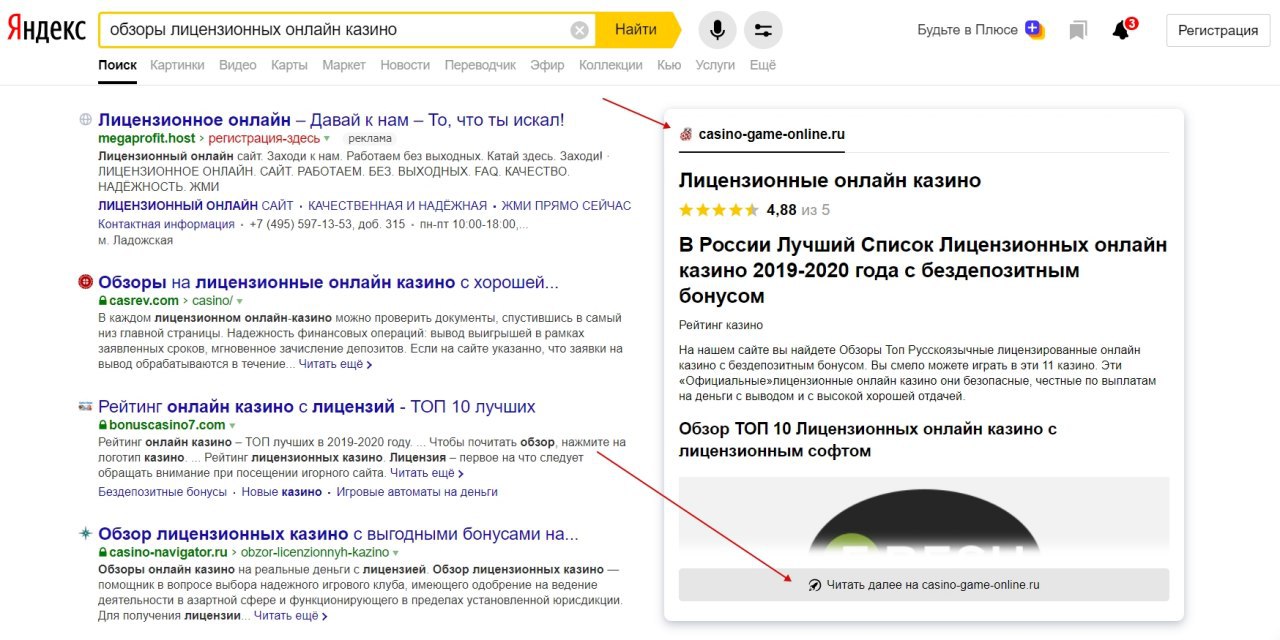Click the bonuscasino7.com favicon
Viewport: 1280px width, 640px height.
coord(86,407)
